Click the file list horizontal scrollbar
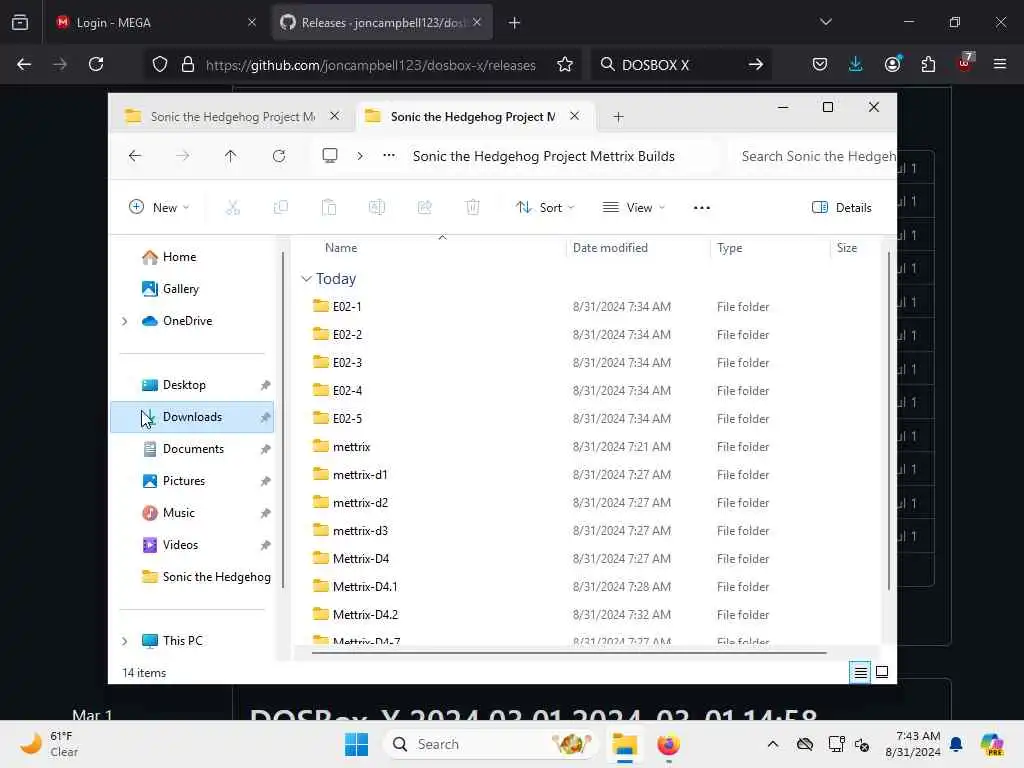 [569, 652]
